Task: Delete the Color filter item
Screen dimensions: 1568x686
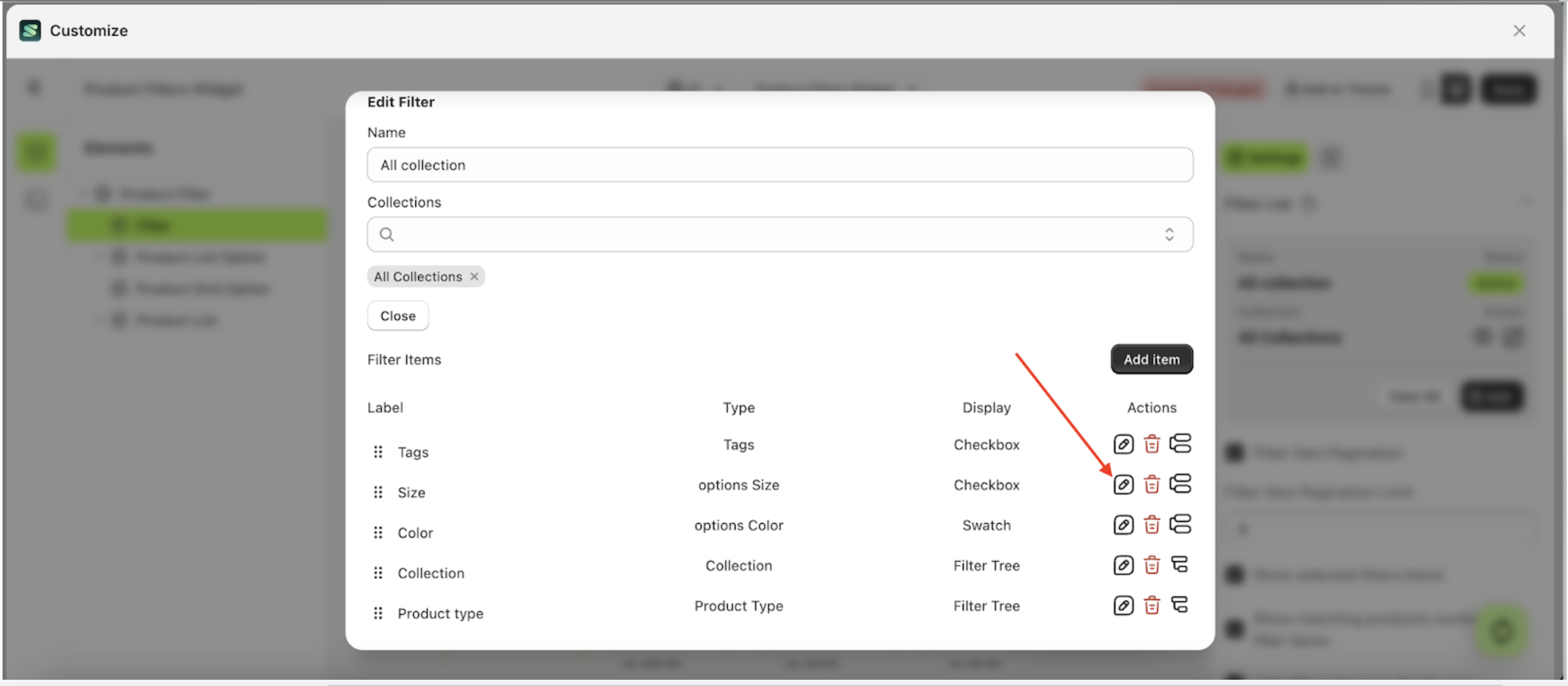Action: tap(1152, 525)
